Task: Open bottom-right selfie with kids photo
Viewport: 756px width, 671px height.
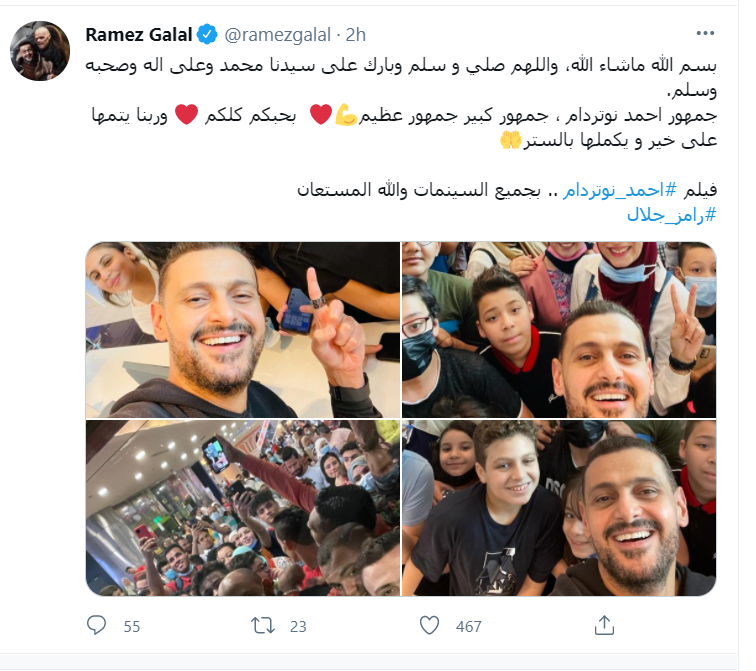Action: pyautogui.click(x=559, y=508)
